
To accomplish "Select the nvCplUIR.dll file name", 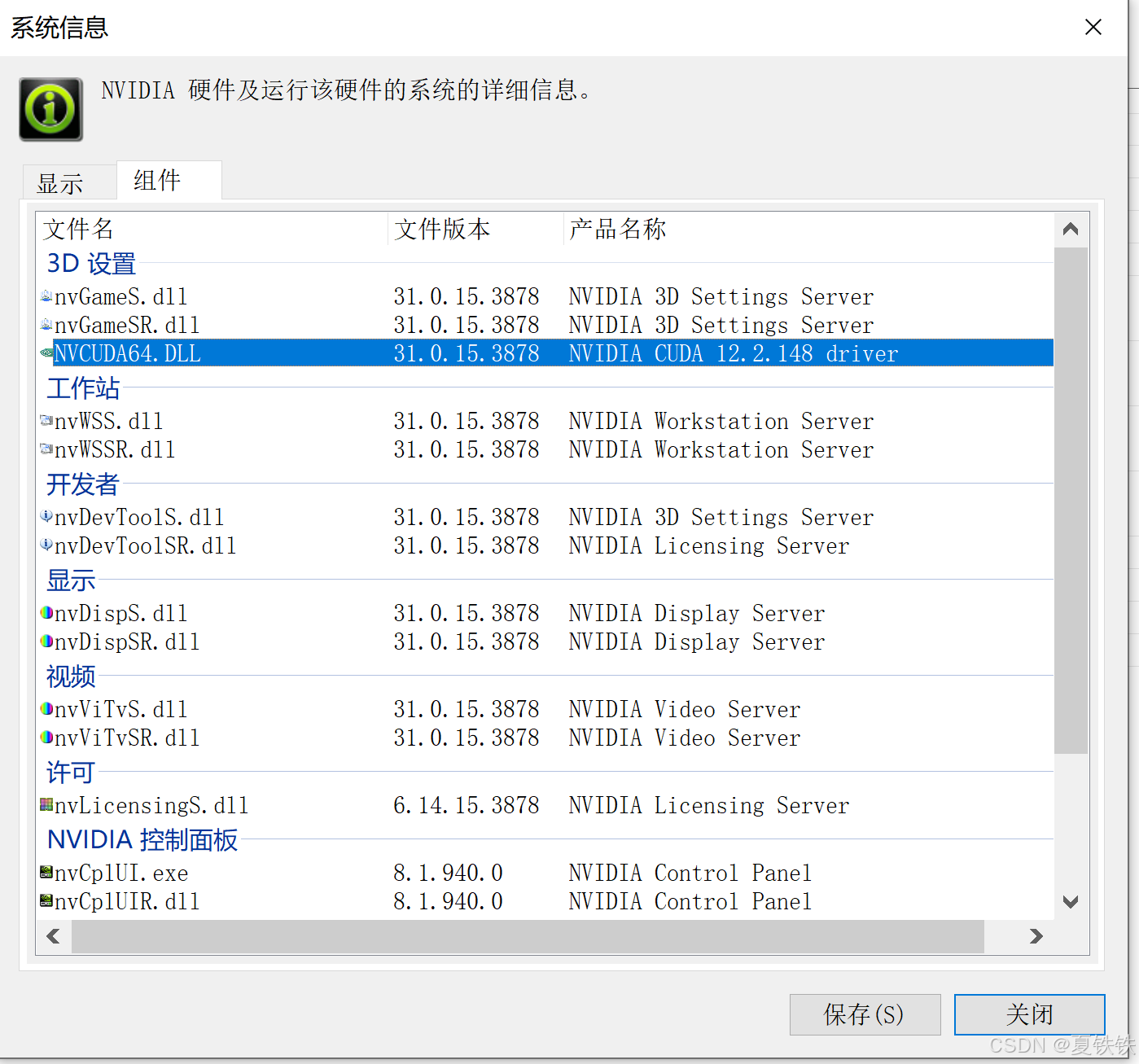I will 127,901.
